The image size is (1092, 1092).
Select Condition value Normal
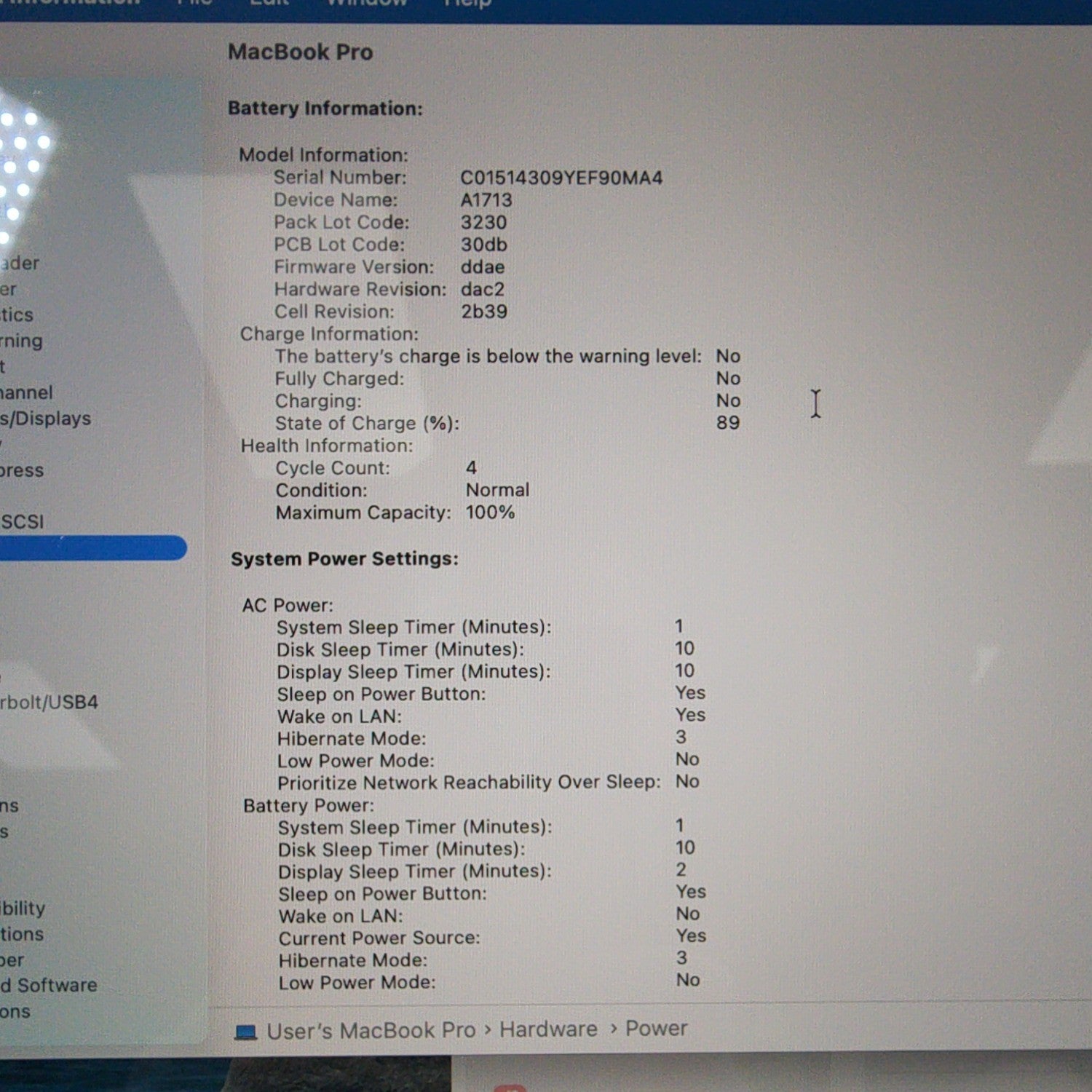tap(497, 490)
